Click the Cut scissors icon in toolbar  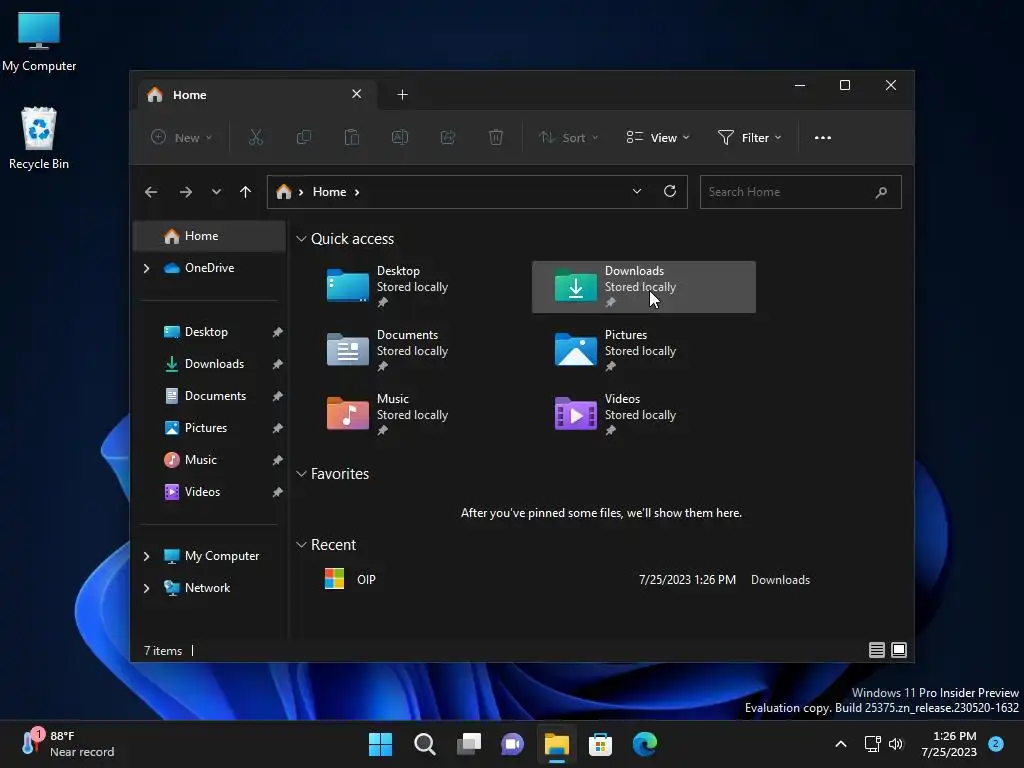[255, 137]
